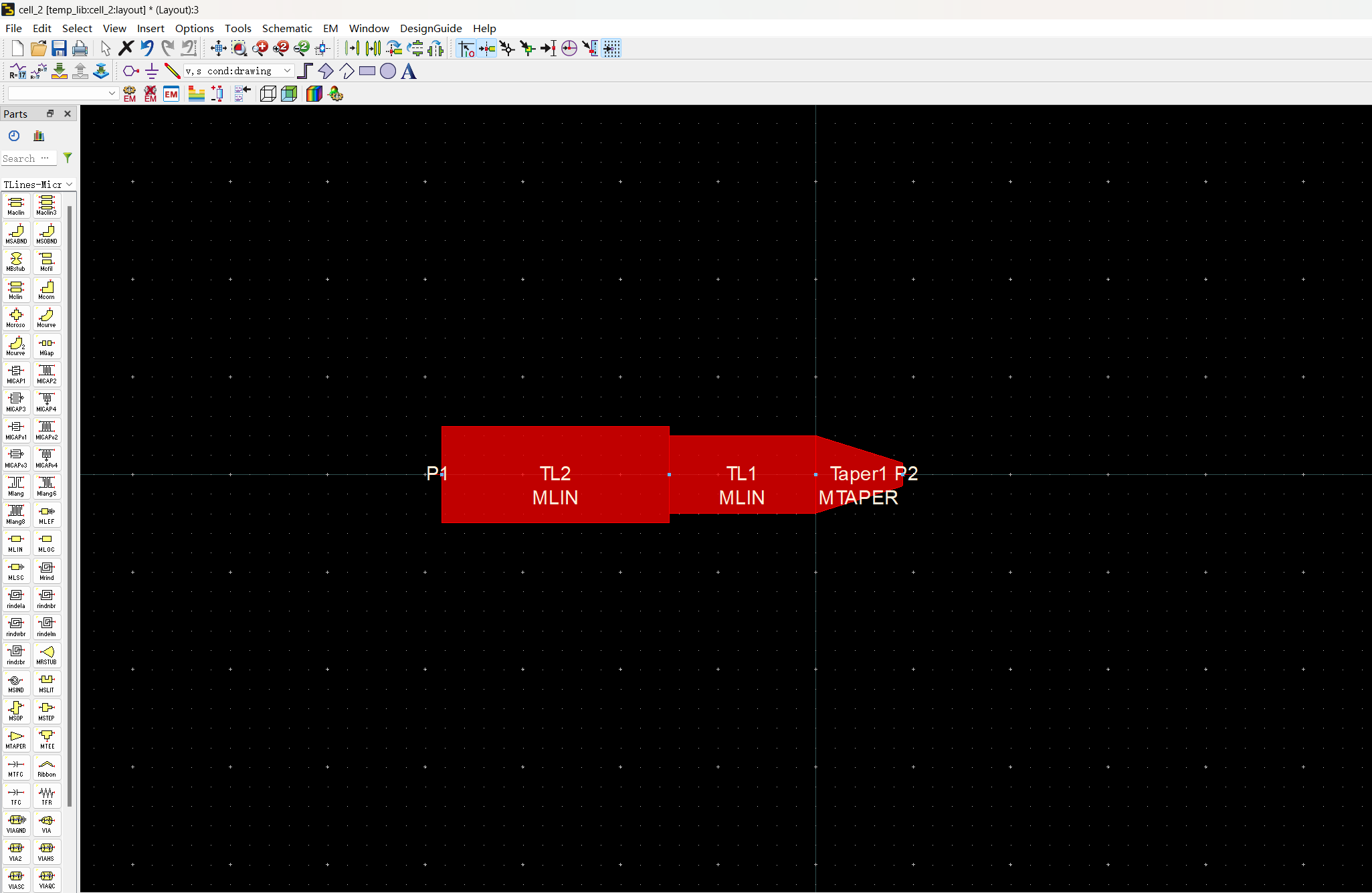
Task: Choose the MLIN part in palette
Action: tap(16, 542)
